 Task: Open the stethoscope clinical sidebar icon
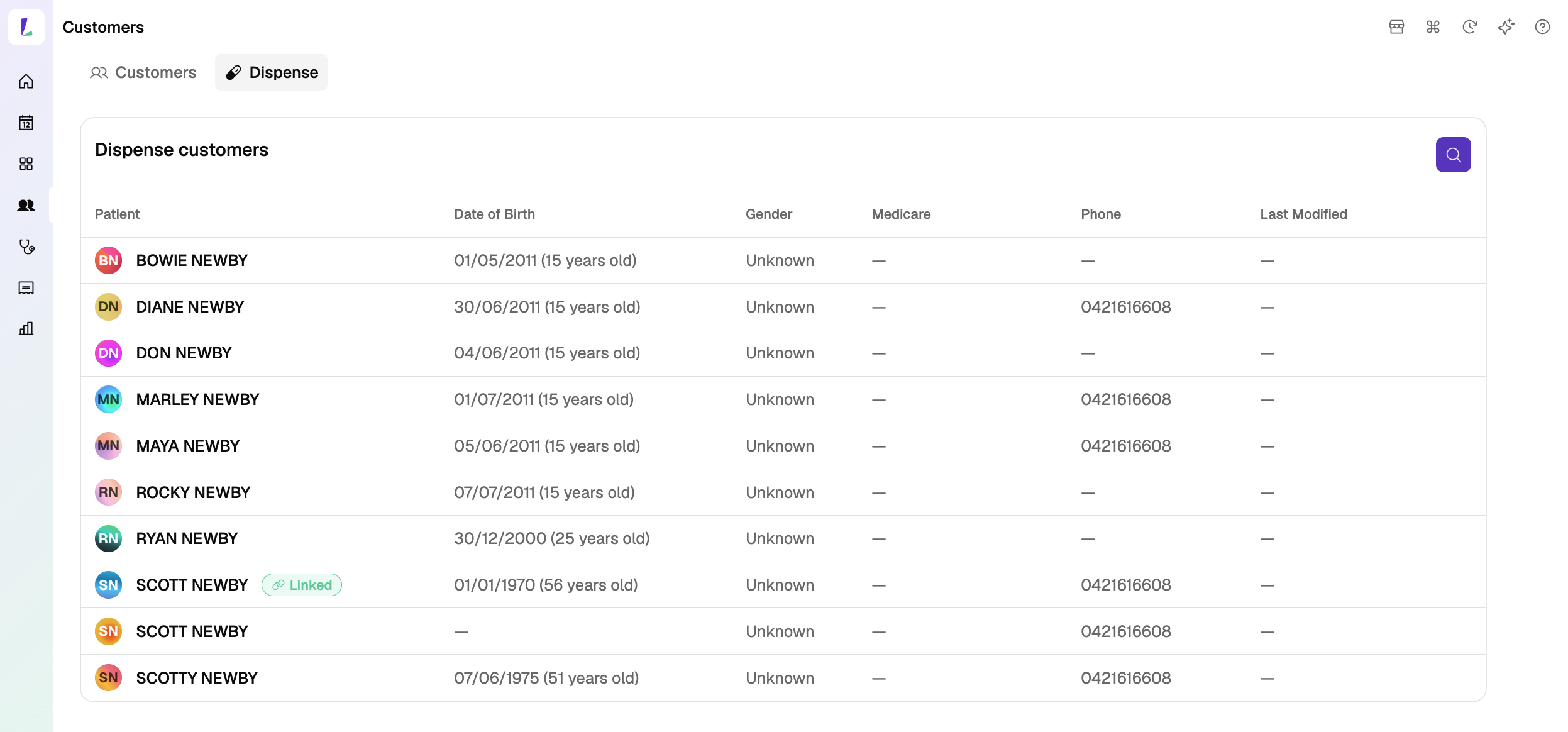(26, 247)
